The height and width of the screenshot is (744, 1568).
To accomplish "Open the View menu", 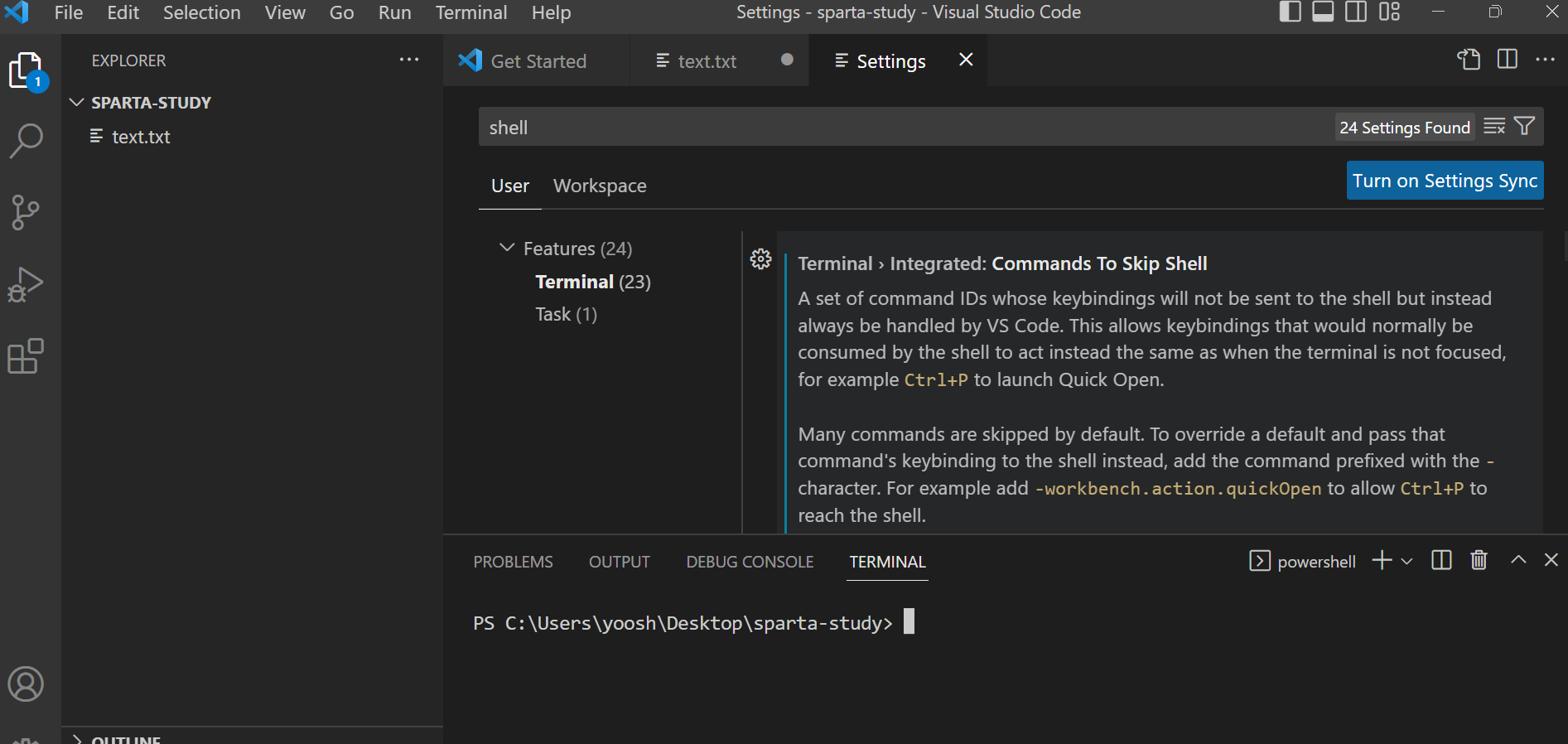I will (x=285, y=12).
